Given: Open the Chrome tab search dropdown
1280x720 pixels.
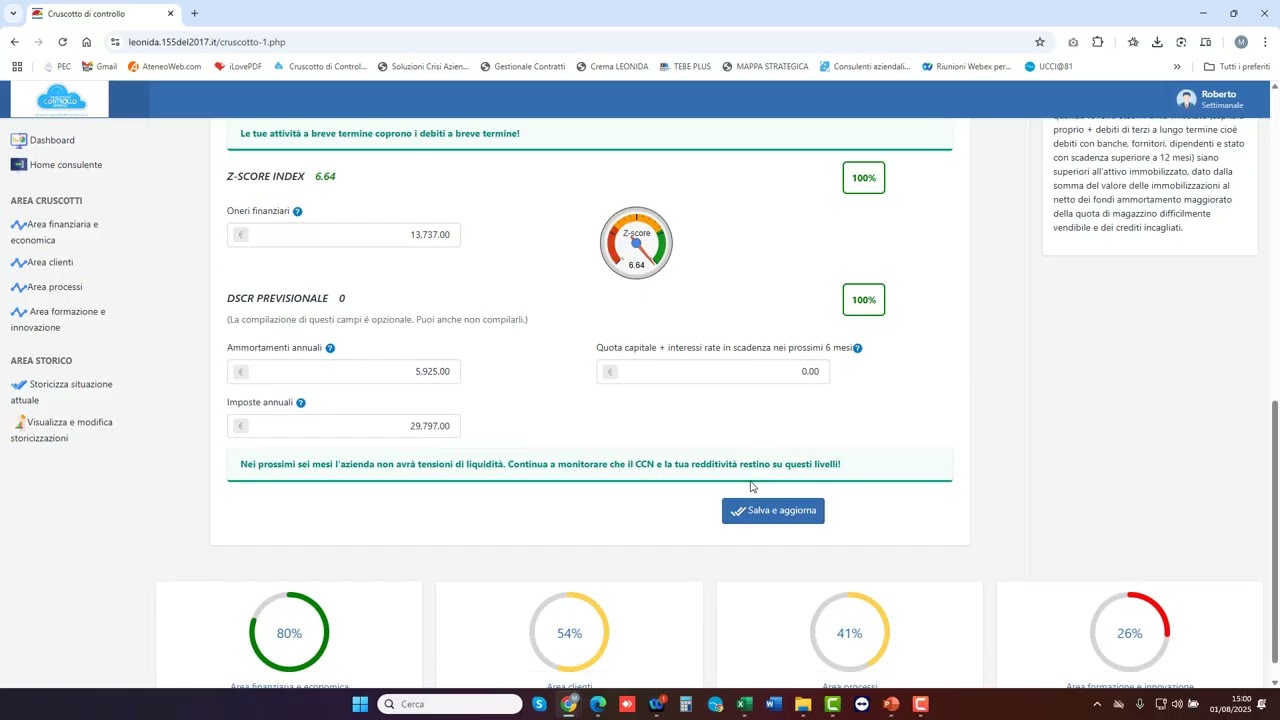Looking at the screenshot, I should [13, 14].
